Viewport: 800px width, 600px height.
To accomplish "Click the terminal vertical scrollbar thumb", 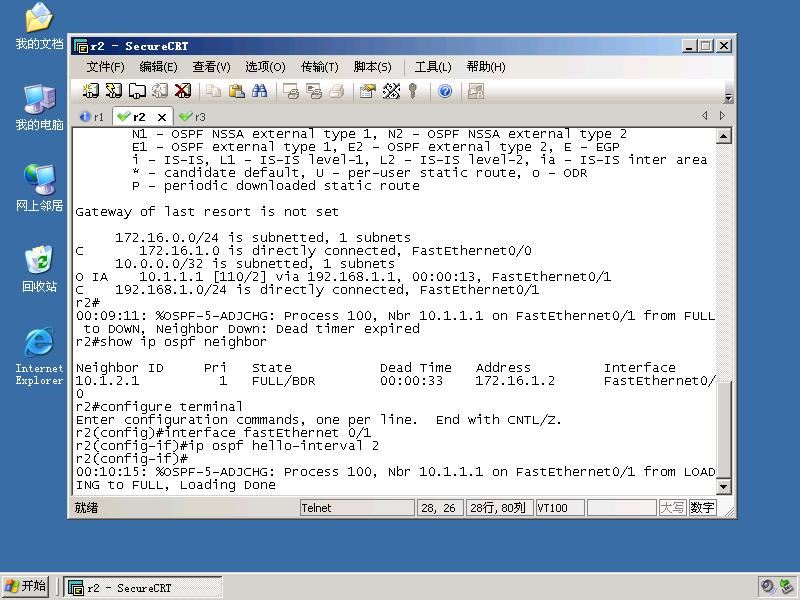I will click(x=723, y=429).
